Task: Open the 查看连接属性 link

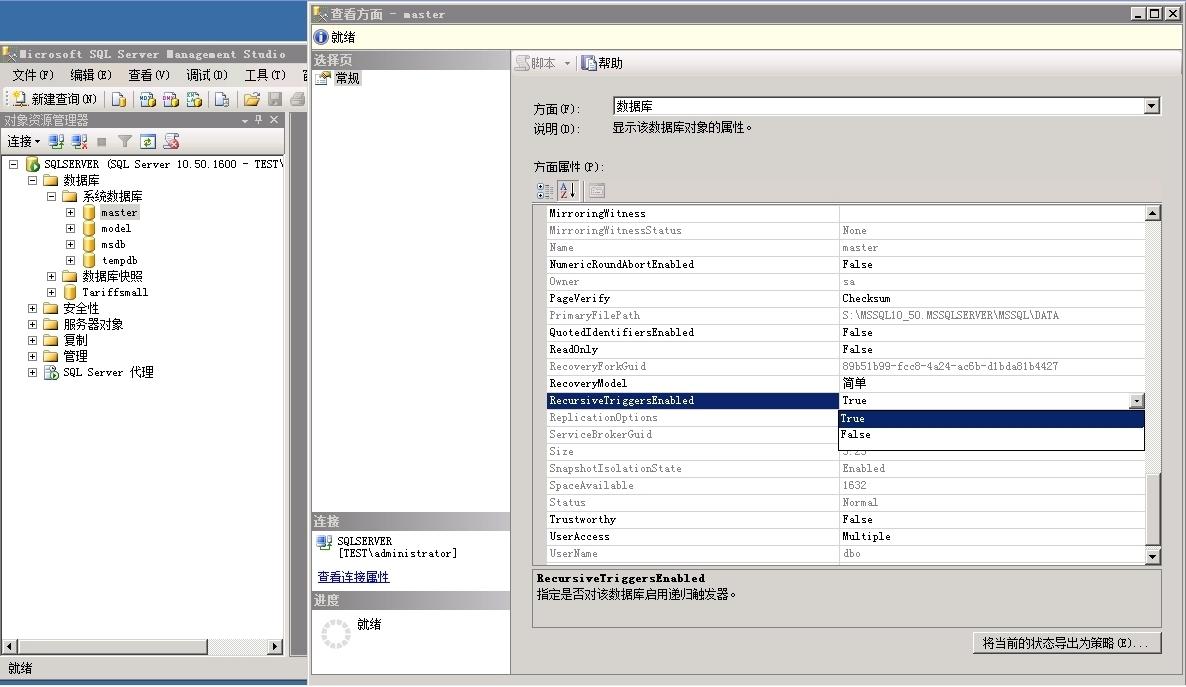Action: coord(353,577)
